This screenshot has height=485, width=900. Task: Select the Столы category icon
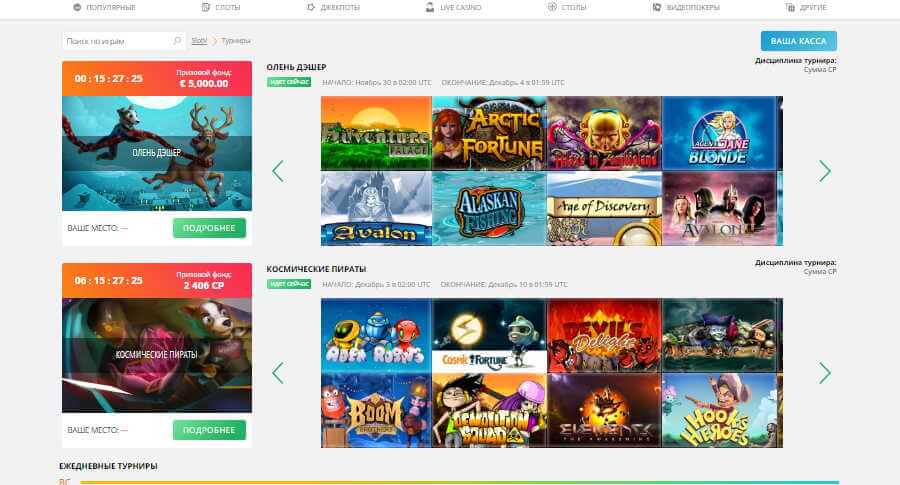pos(552,7)
